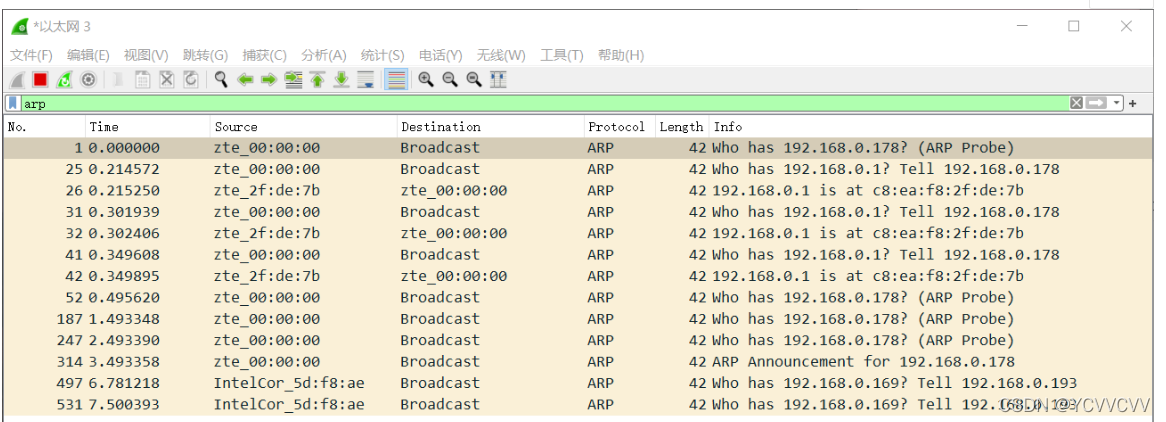The height and width of the screenshot is (422, 1166).
Task: Open the 电话(Y) menu
Action: pos(440,55)
